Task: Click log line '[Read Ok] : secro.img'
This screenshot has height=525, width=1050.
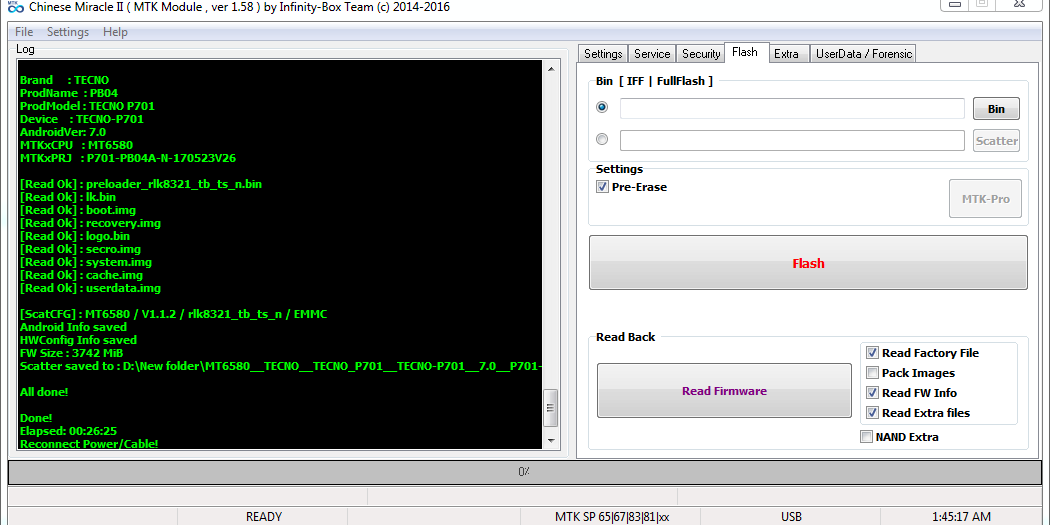Action: click(80, 249)
